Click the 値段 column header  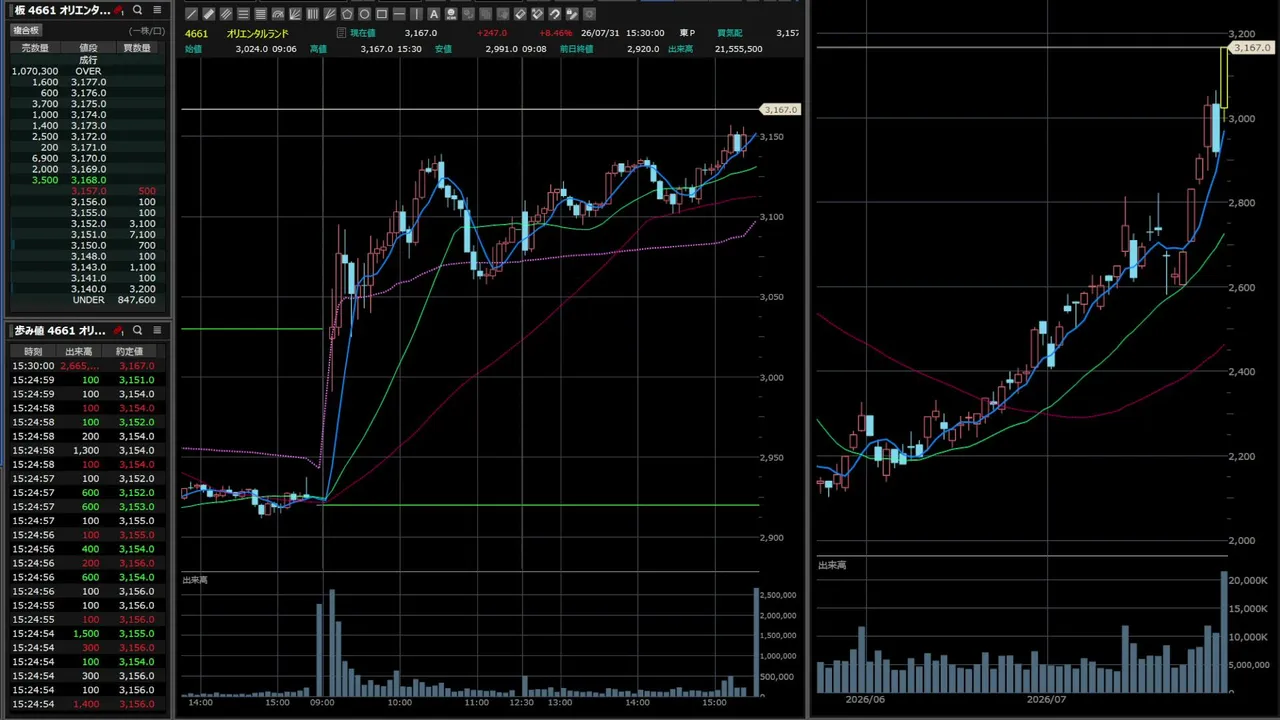coord(88,48)
